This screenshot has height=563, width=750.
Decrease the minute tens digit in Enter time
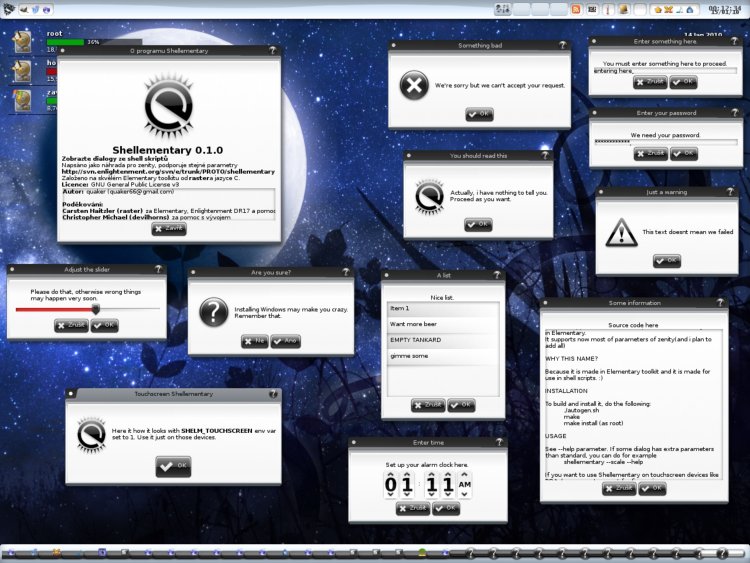[x=431, y=494]
